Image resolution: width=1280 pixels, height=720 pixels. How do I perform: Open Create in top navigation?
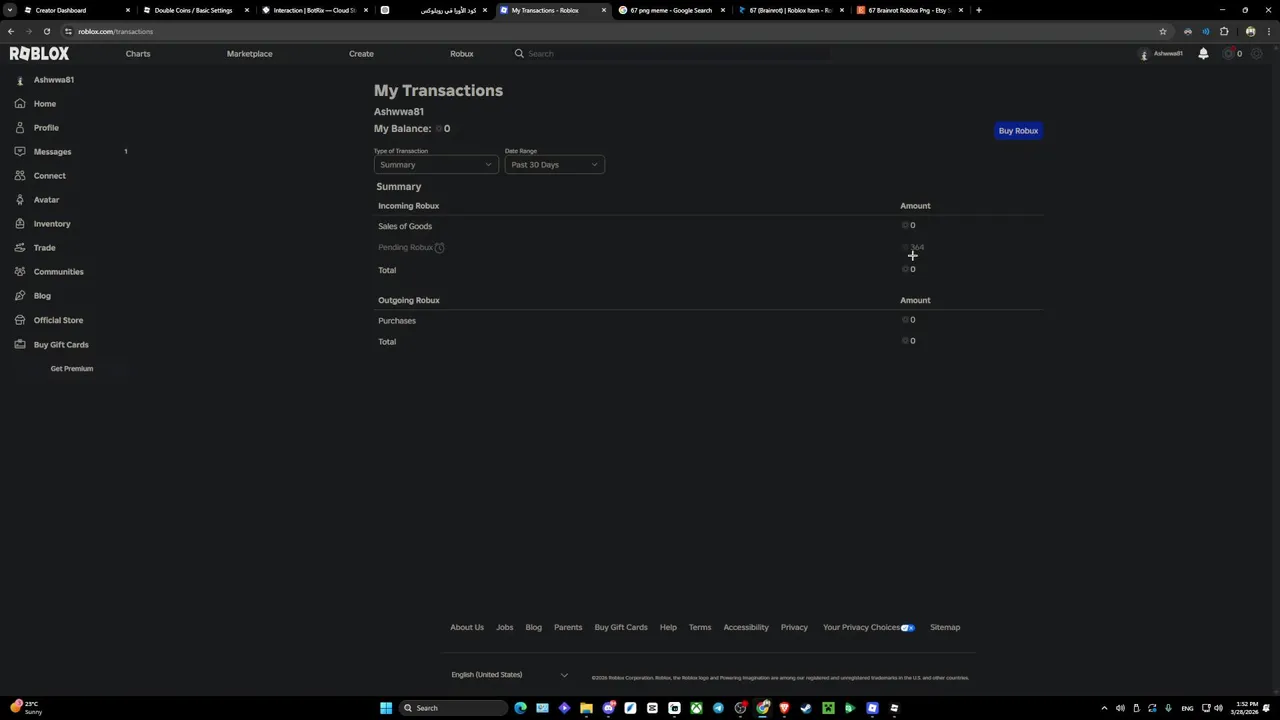(x=361, y=53)
